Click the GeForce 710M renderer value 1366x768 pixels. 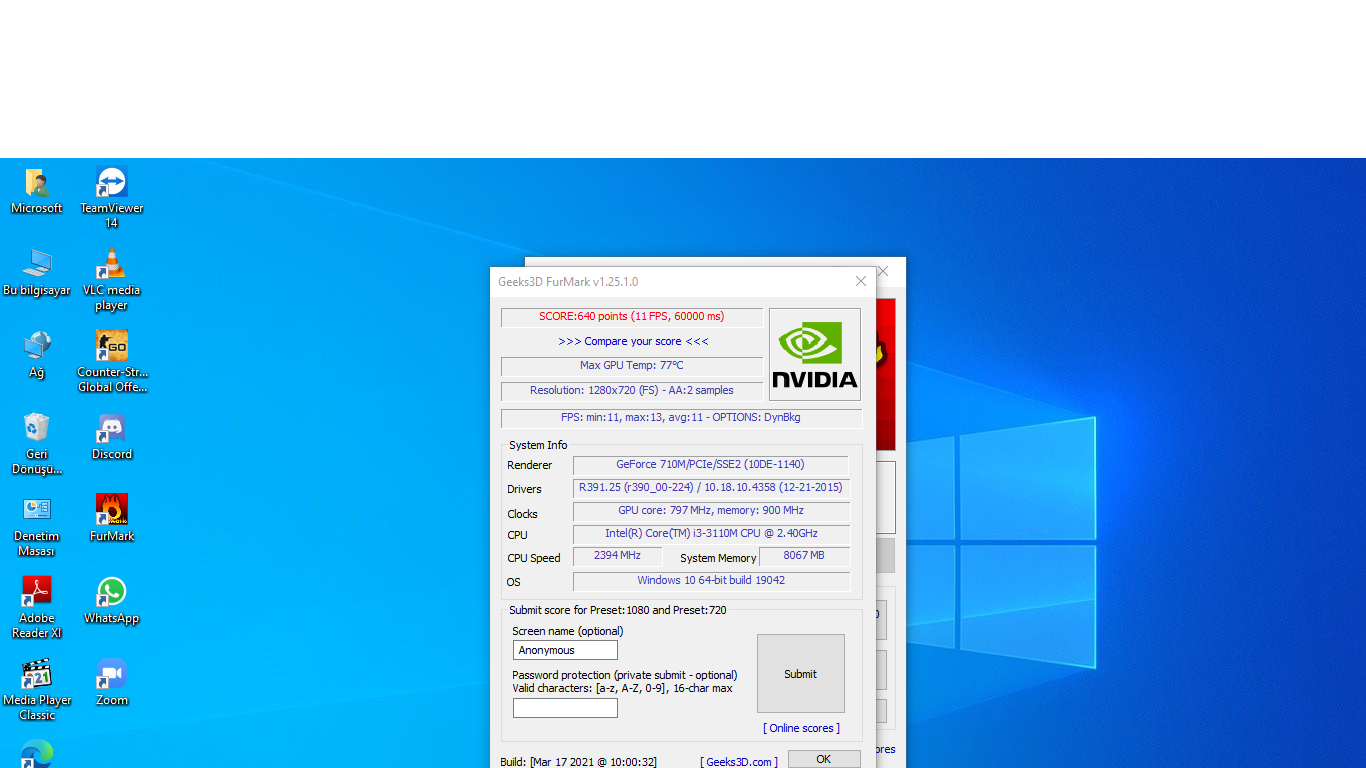[710, 465]
